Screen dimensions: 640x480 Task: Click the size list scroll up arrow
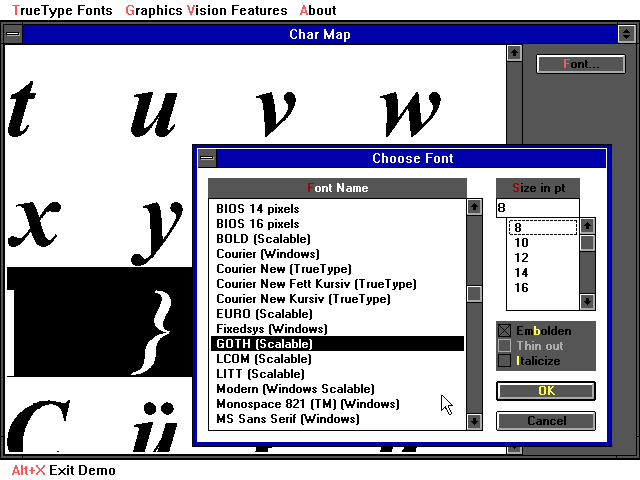(587, 226)
